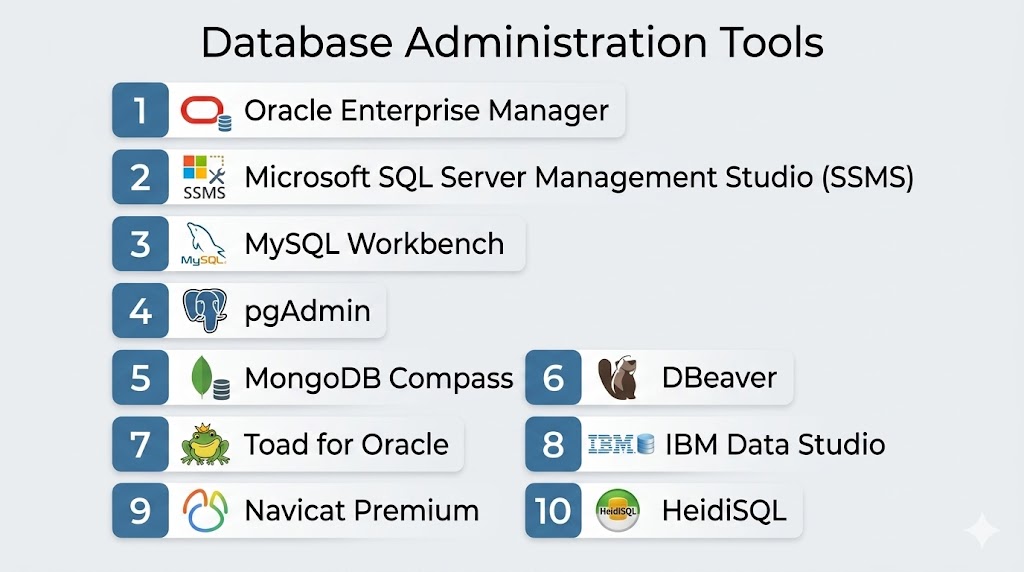The height and width of the screenshot is (572, 1024).
Task: Click the MySQL dolphin logo icon
Action: (204, 244)
